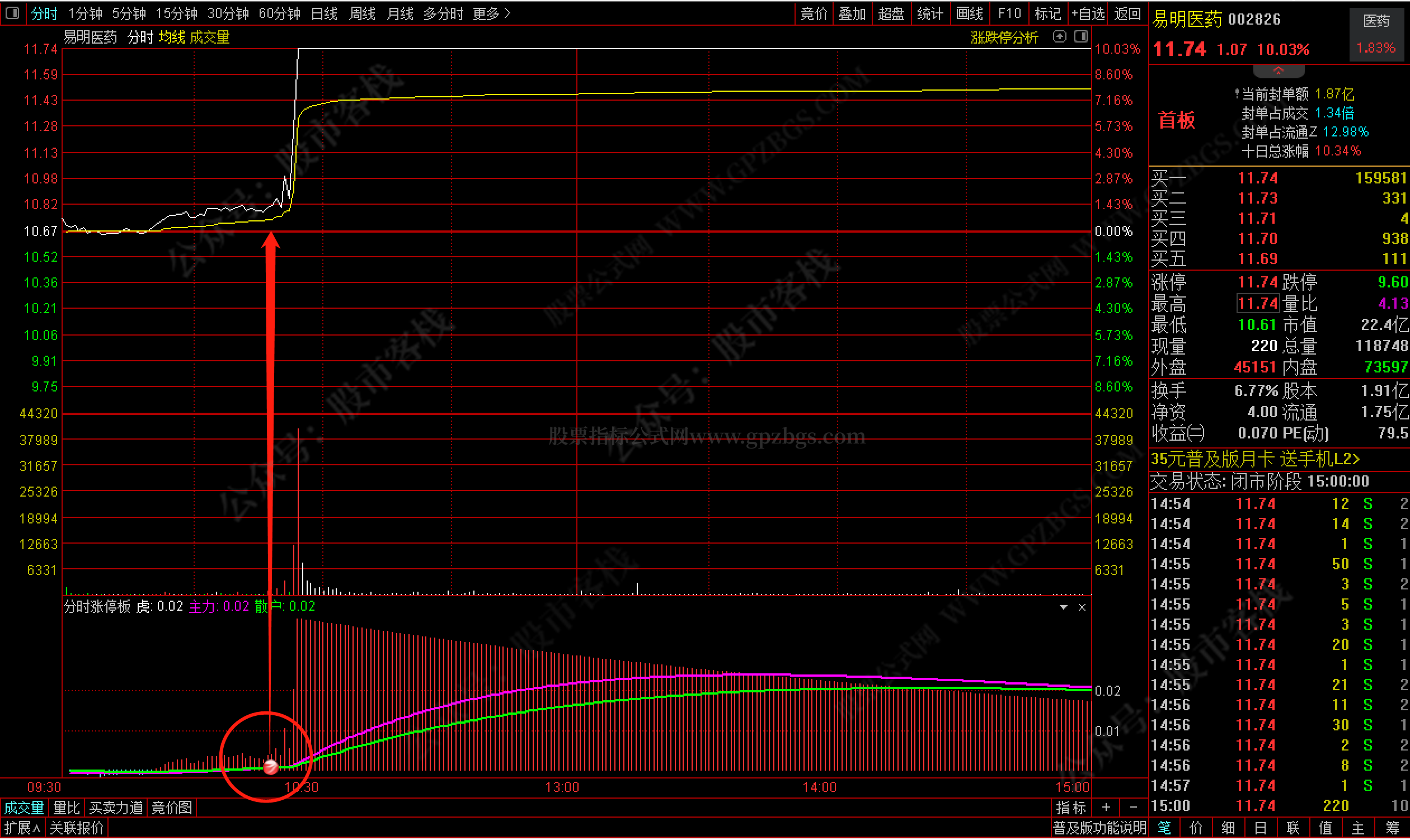Click the 返回 back button

pos(1127,13)
